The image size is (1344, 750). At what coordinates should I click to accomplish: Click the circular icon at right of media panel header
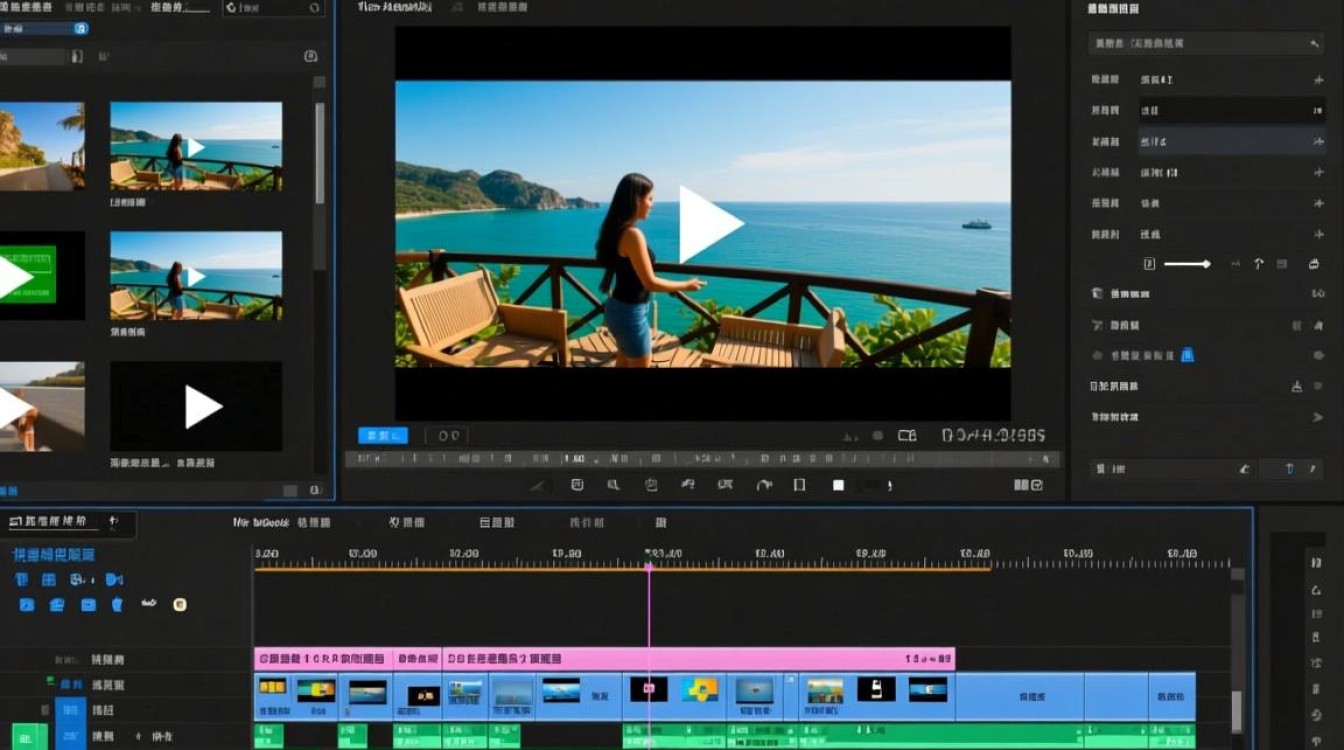(310, 57)
